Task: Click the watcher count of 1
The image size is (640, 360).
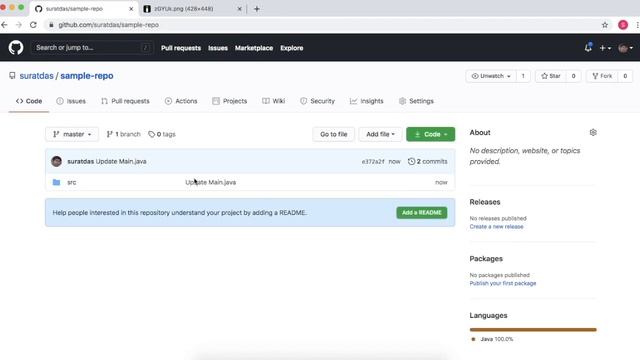Action: [x=523, y=76]
